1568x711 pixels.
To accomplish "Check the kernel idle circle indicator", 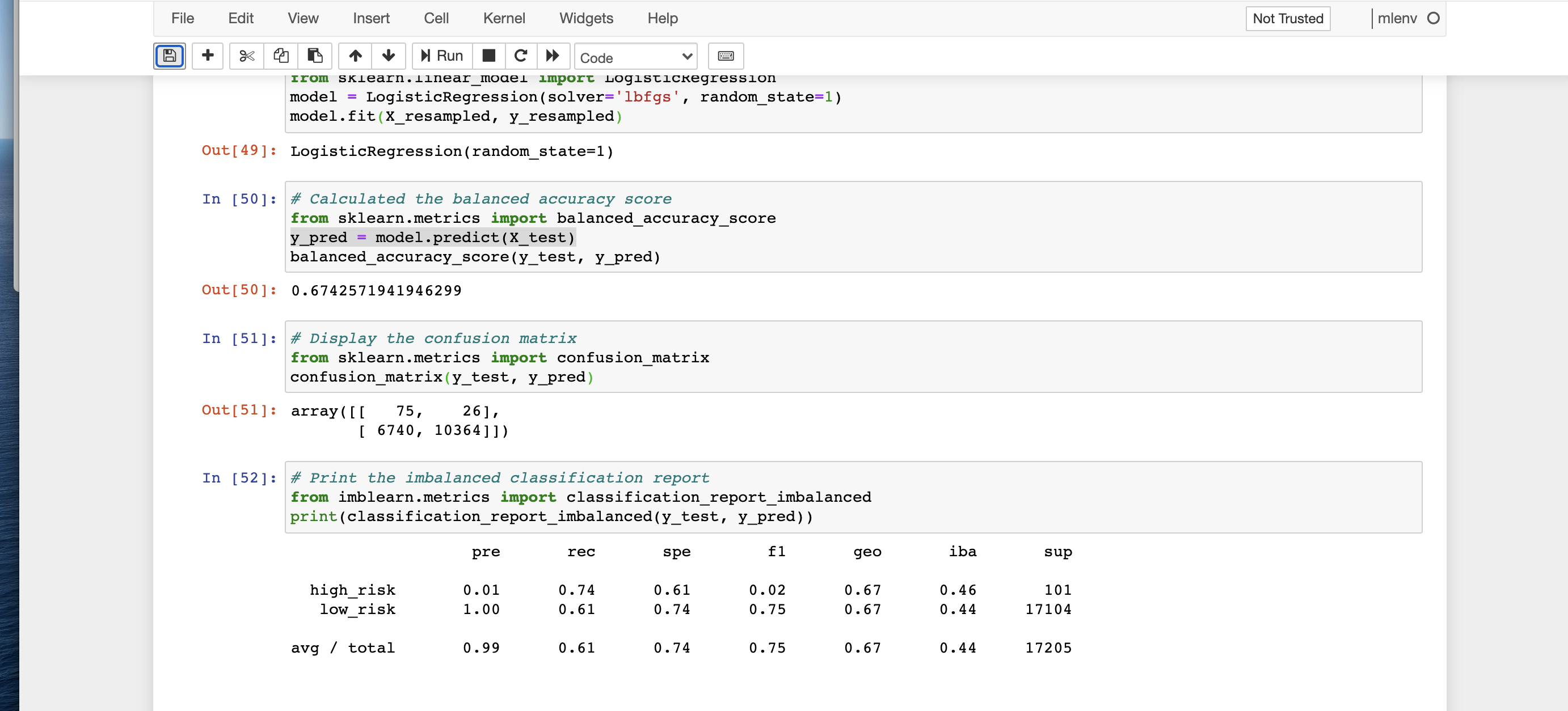I will 1433,18.
